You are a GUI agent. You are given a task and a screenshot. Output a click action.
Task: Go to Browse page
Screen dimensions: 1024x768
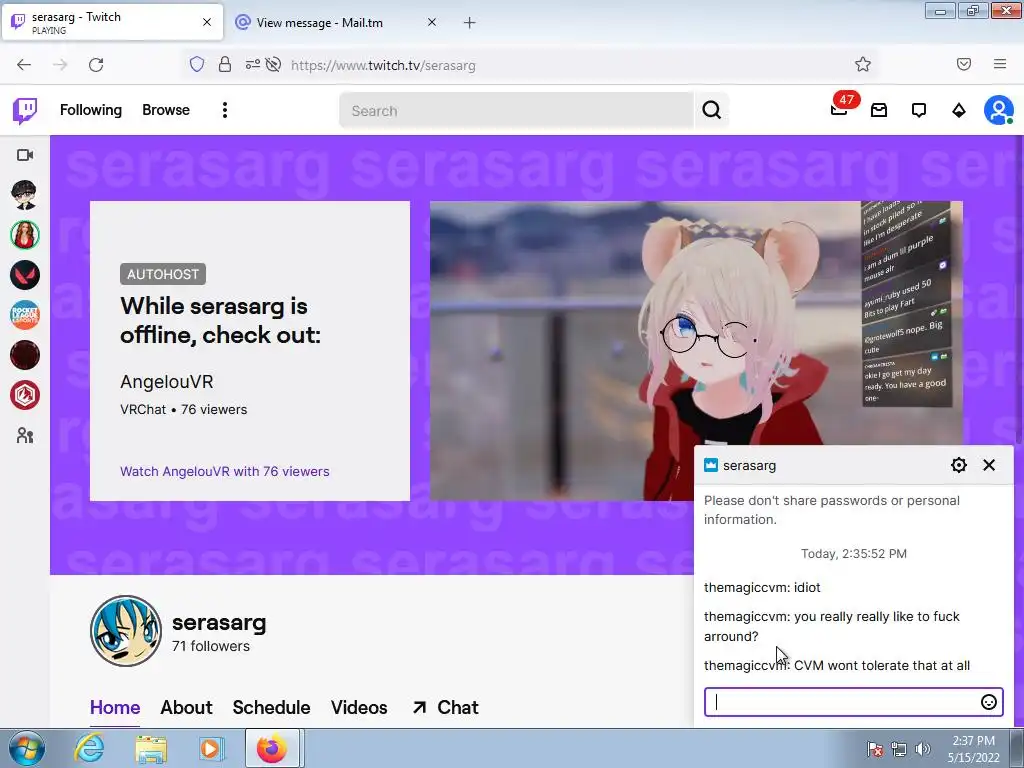166,110
